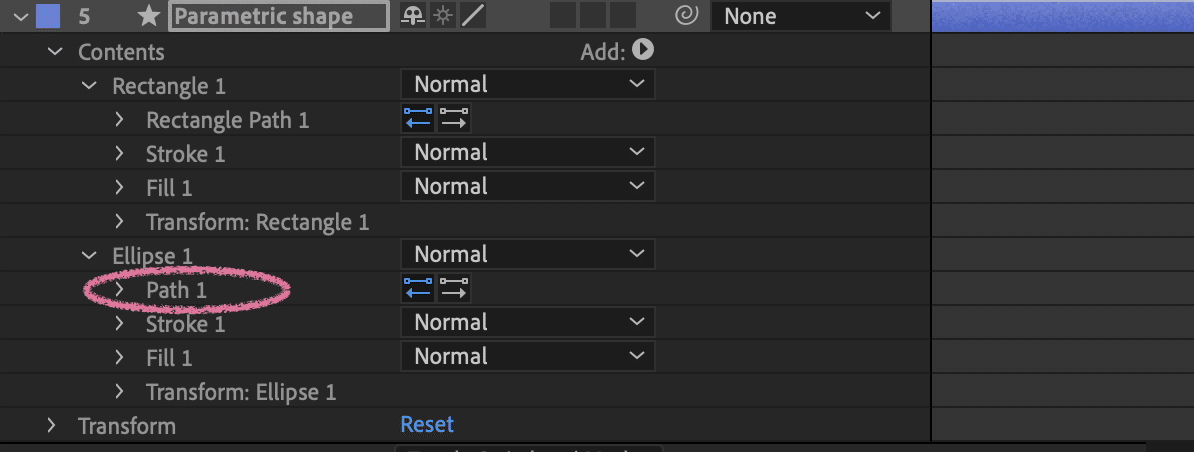Toggle the collapse transformations sun switch

coord(441,16)
